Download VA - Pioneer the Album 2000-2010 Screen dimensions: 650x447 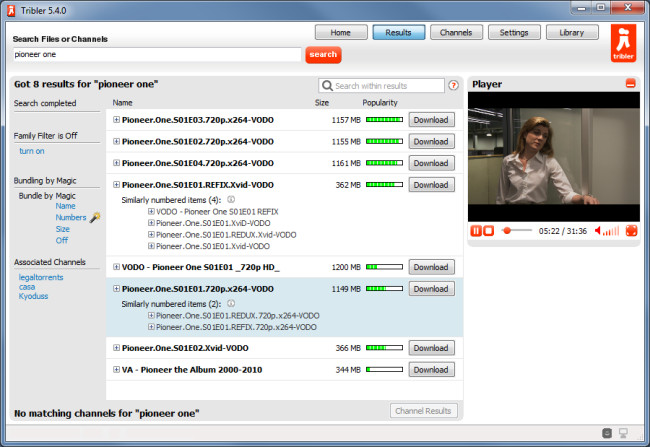(431, 369)
